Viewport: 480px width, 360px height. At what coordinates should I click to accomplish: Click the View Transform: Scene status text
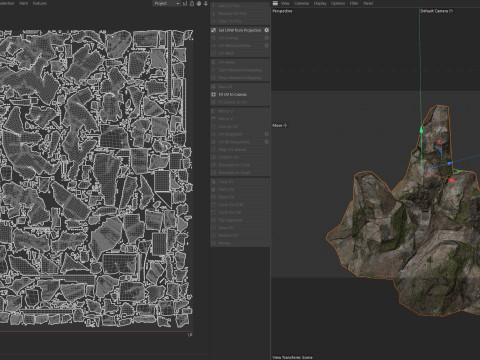point(292,357)
